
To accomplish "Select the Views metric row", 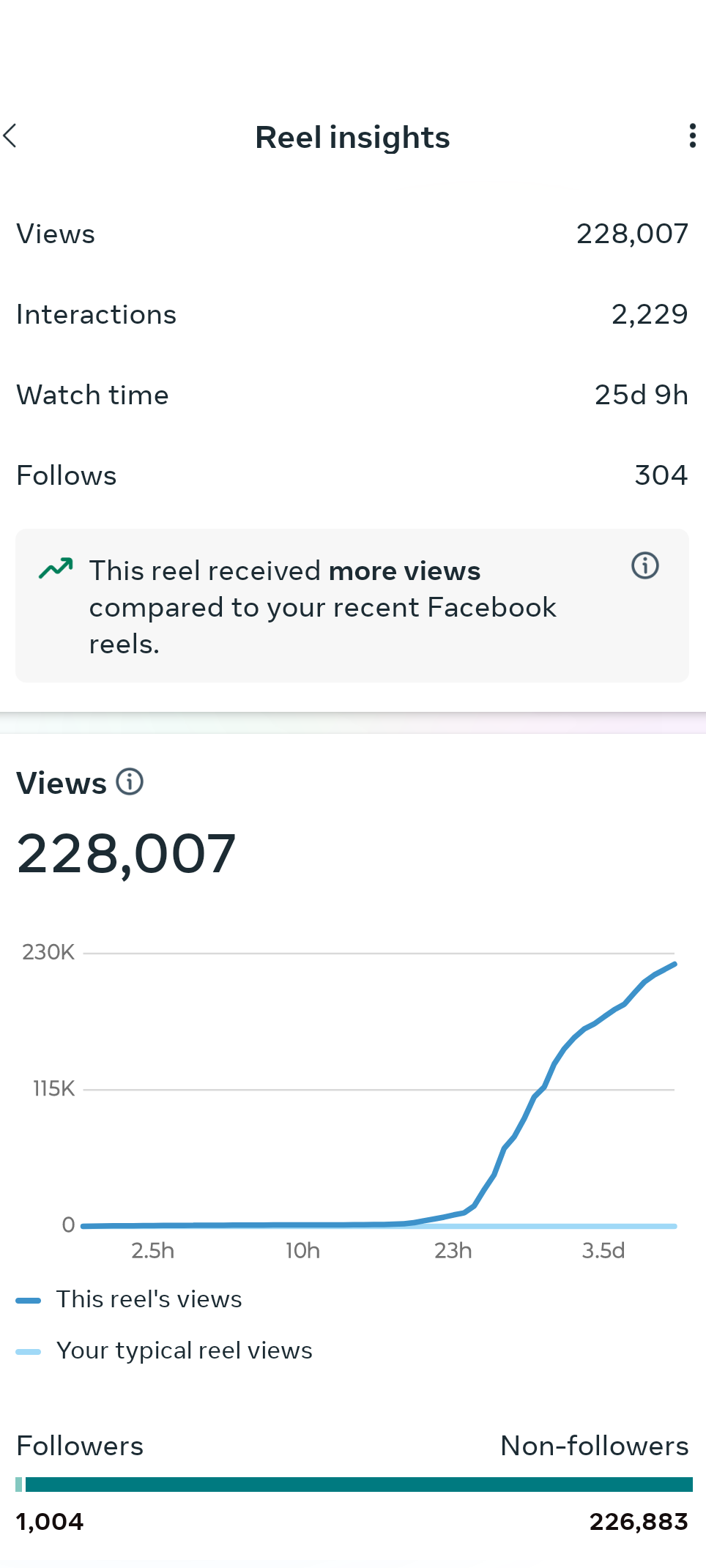I will tap(352, 234).
